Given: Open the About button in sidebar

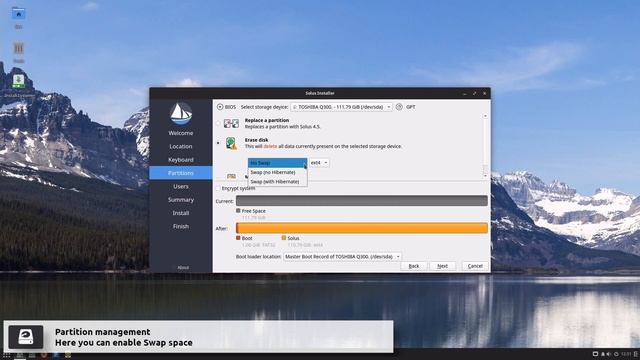Looking at the screenshot, I should point(183,268).
